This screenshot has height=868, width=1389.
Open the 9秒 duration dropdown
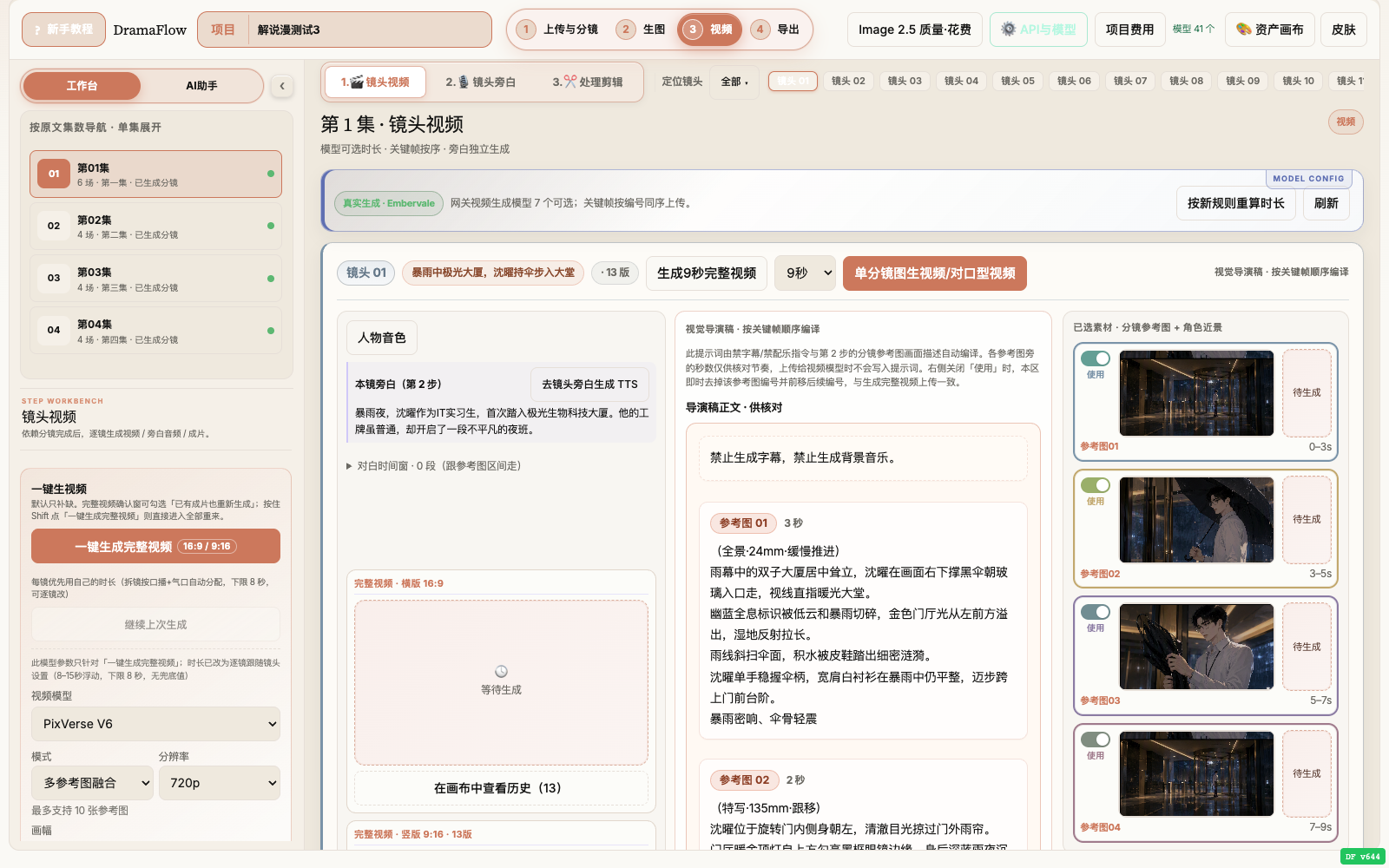(806, 273)
